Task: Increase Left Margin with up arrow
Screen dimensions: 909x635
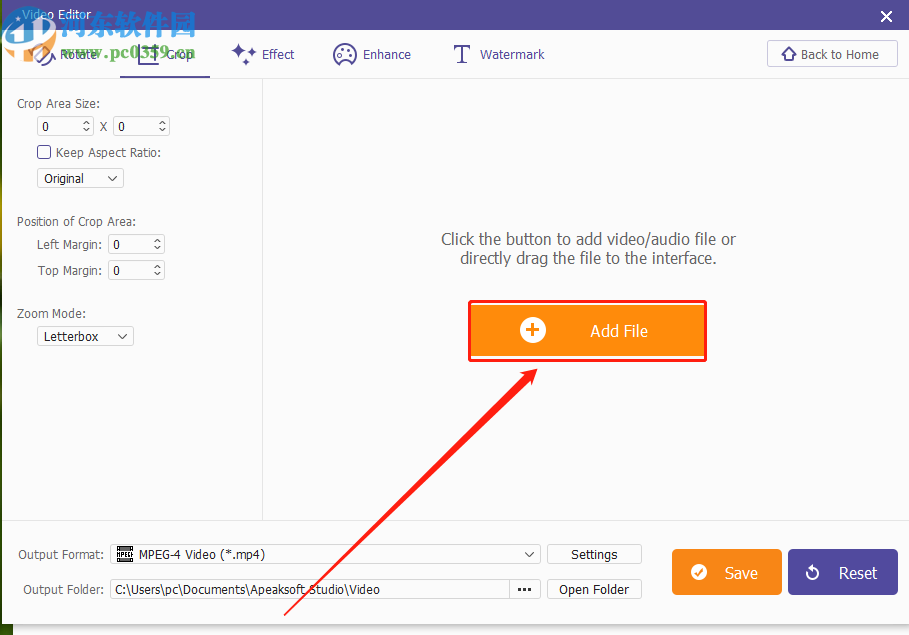Action: click(x=157, y=240)
